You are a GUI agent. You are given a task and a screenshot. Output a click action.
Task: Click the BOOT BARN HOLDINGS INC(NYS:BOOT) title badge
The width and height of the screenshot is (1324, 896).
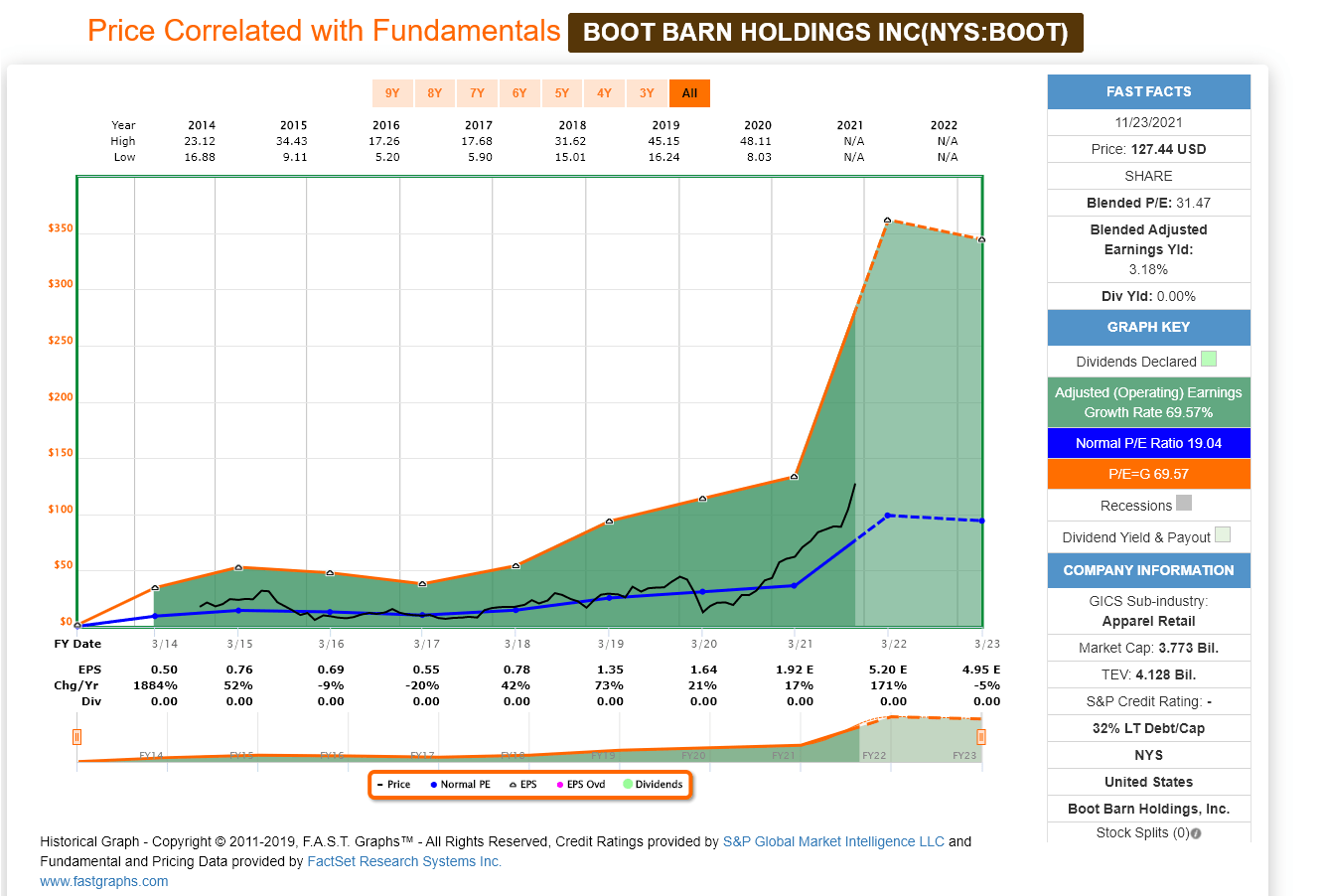pyautogui.click(x=825, y=33)
